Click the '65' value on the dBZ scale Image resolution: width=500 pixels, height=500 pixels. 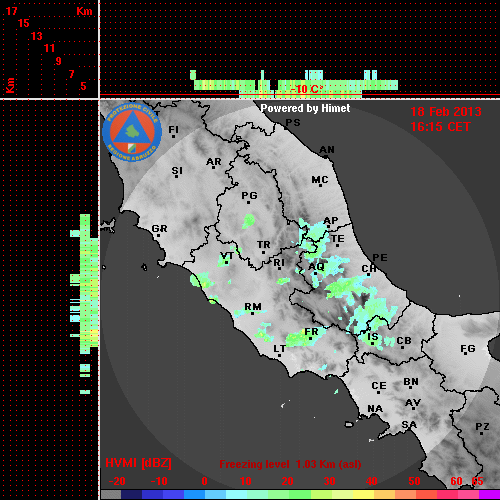coord(477,481)
